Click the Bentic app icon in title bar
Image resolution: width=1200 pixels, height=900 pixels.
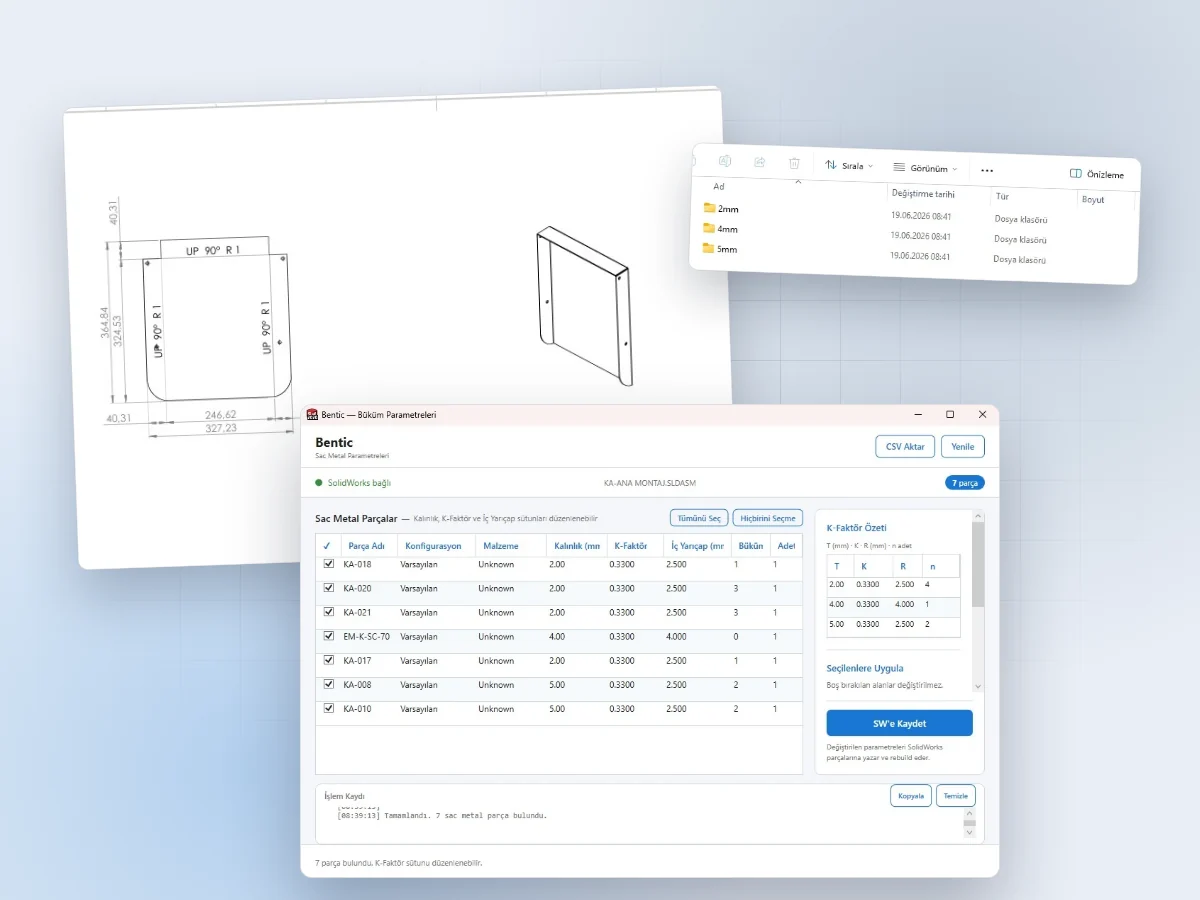click(x=312, y=414)
